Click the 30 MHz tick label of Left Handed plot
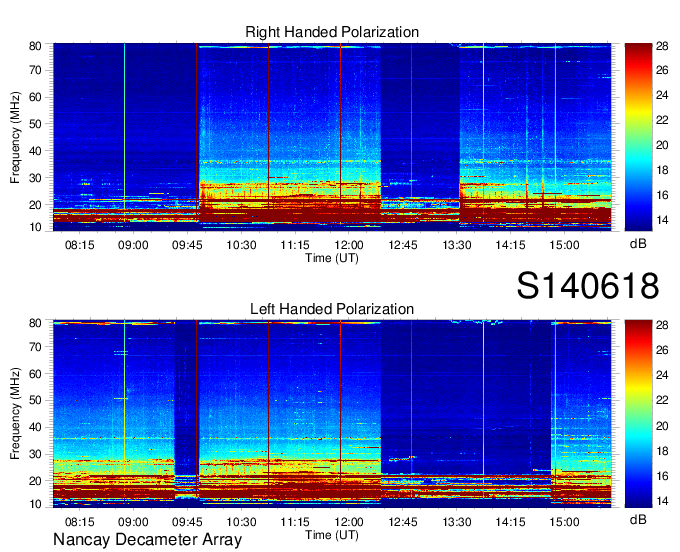The image size is (680, 552). 35,454
